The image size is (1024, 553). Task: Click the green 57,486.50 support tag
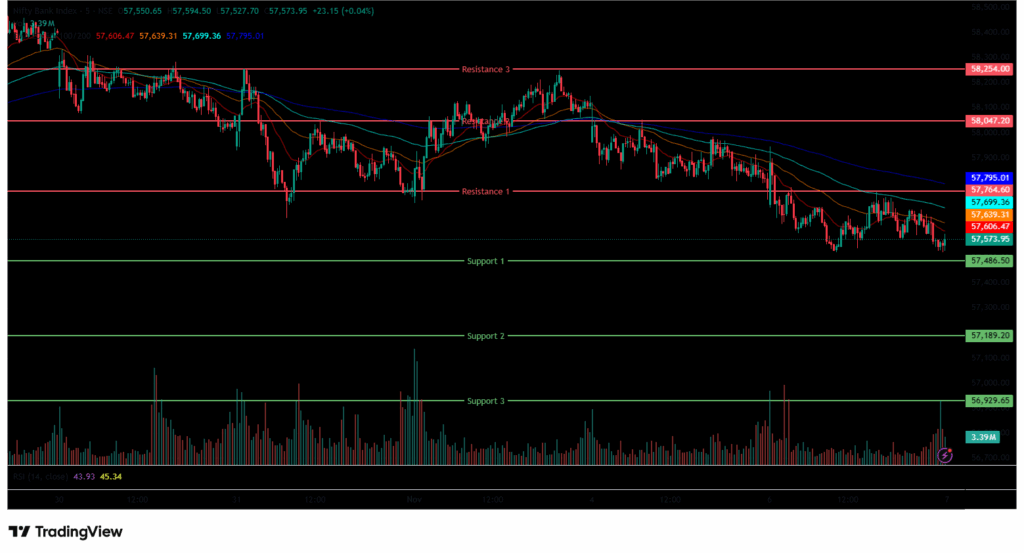tap(989, 260)
